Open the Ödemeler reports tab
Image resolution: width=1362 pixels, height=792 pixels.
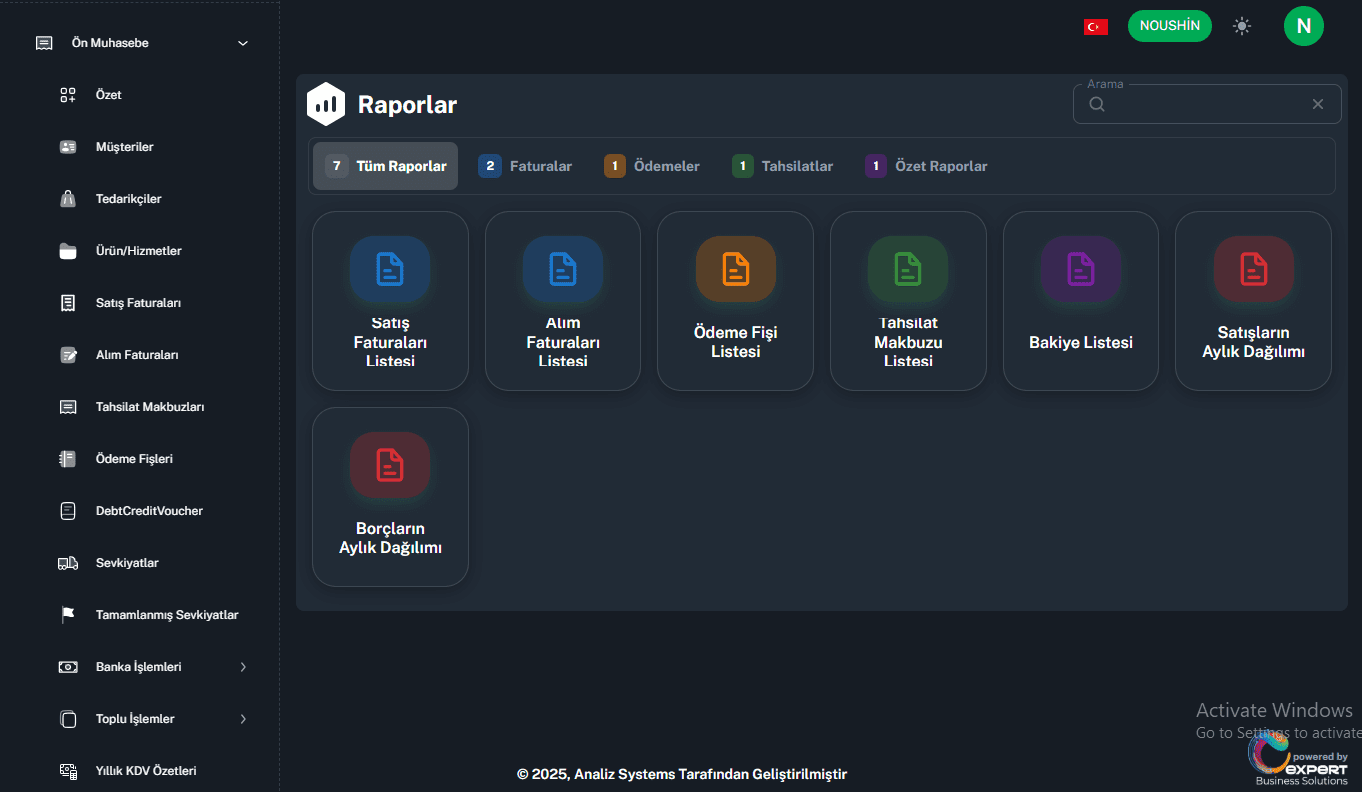coord(652,166)
